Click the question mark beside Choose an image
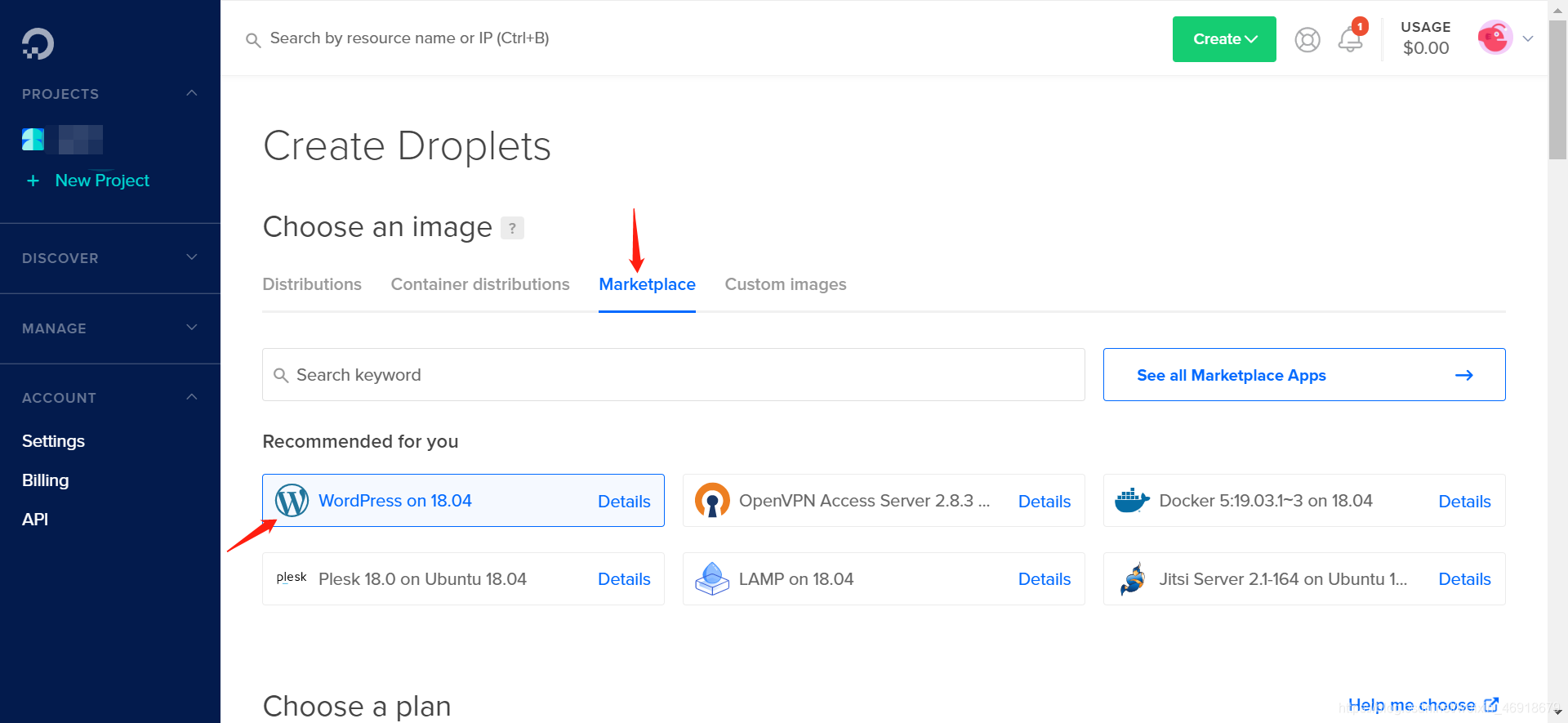 tap(512, 228)
